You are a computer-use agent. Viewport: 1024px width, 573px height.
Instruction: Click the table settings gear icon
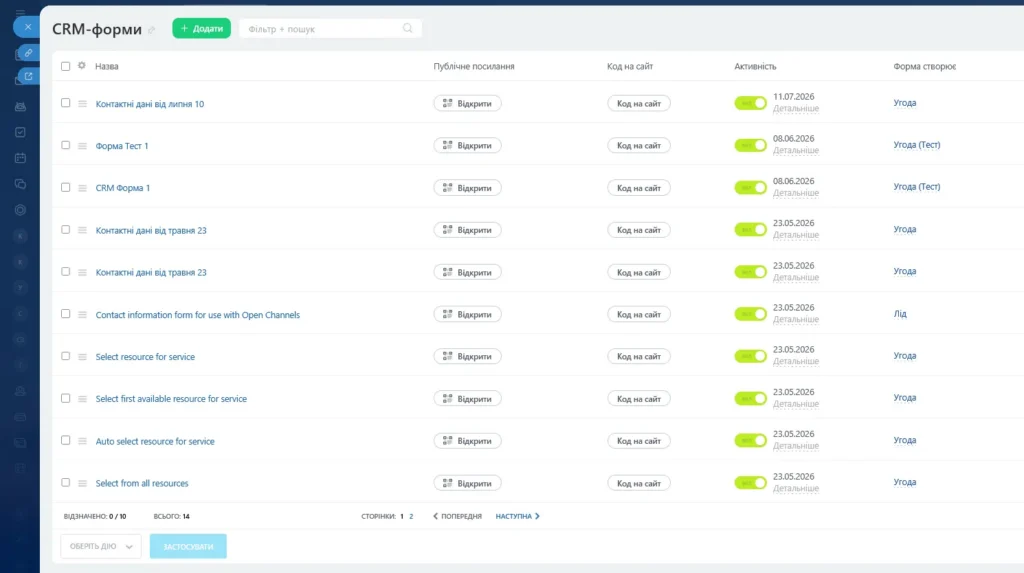[82, 65]
